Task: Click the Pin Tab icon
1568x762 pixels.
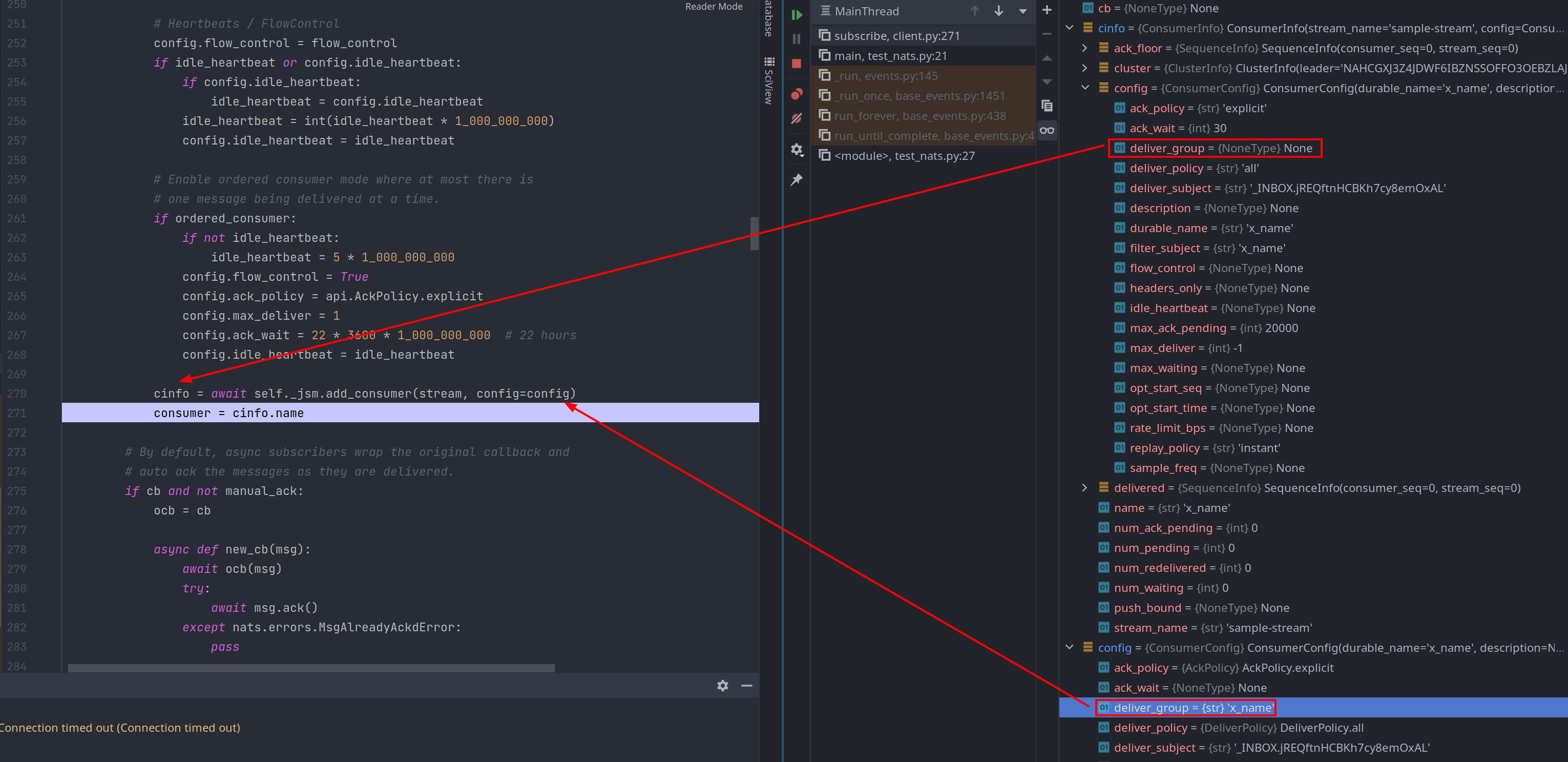Action: (x=797, y=180)
